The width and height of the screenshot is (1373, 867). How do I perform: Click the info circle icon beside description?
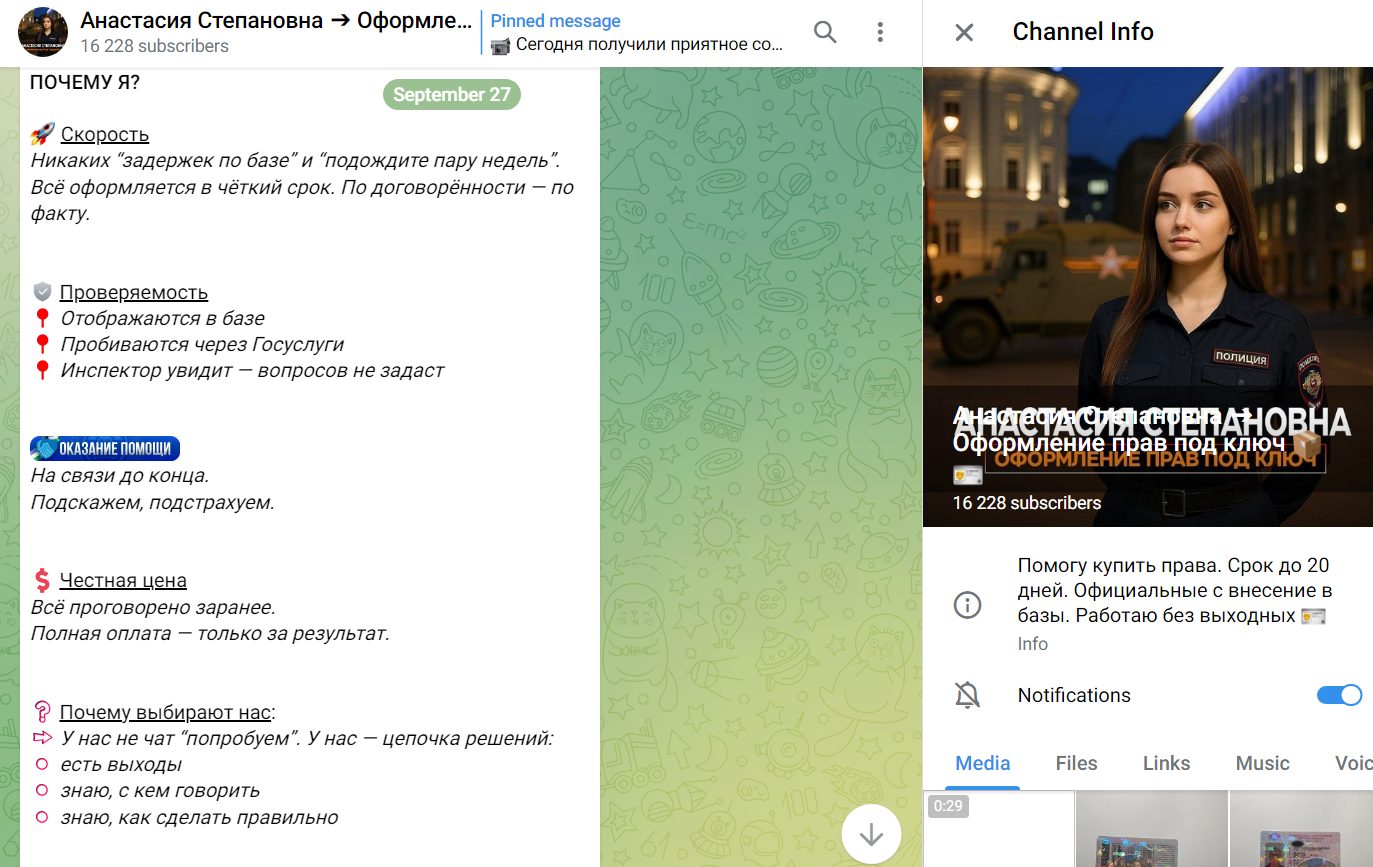click(967, 605)
